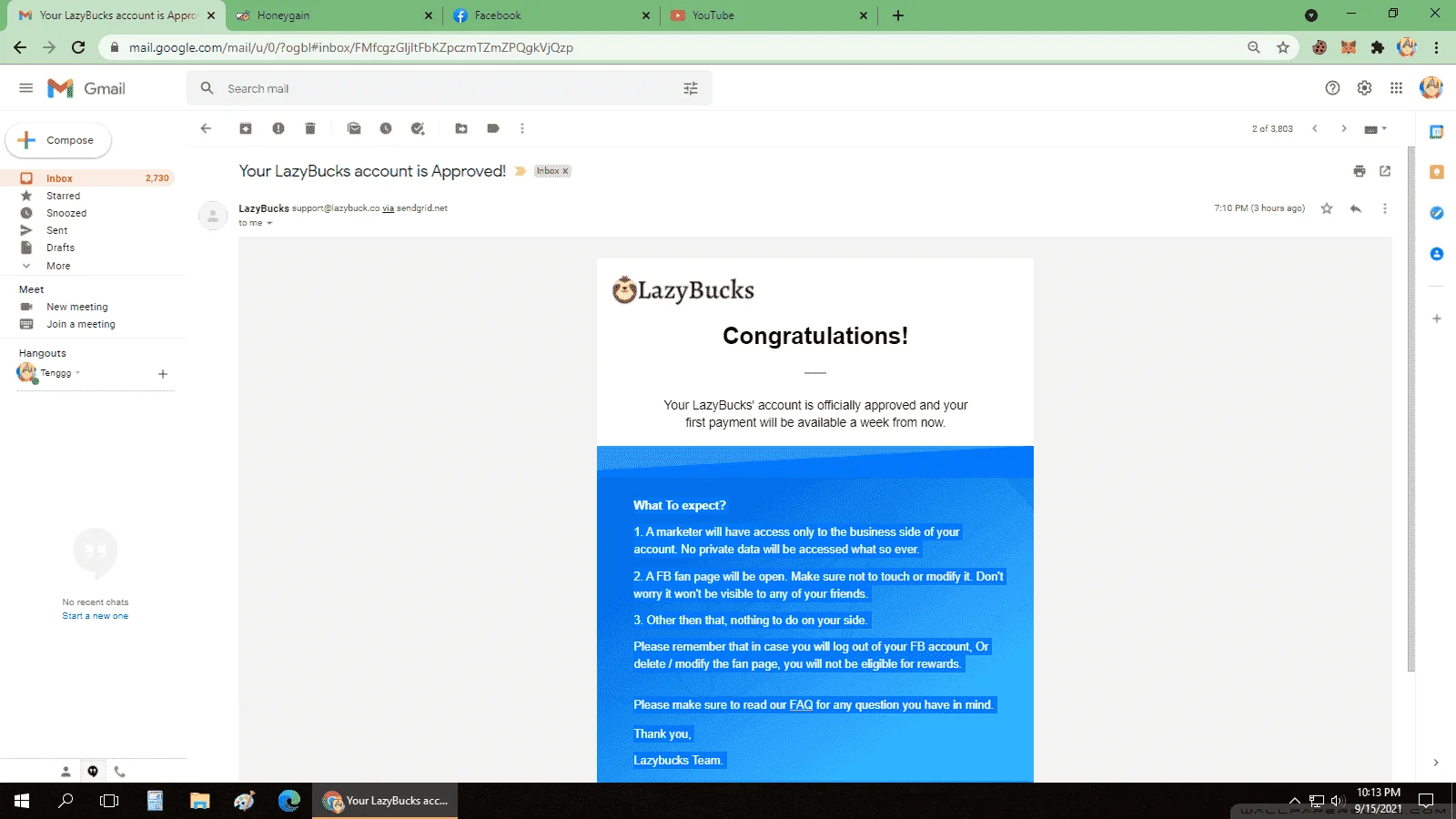Go to the newer email
Screen dimensions: 1456x819
[x=1315, y=128]
